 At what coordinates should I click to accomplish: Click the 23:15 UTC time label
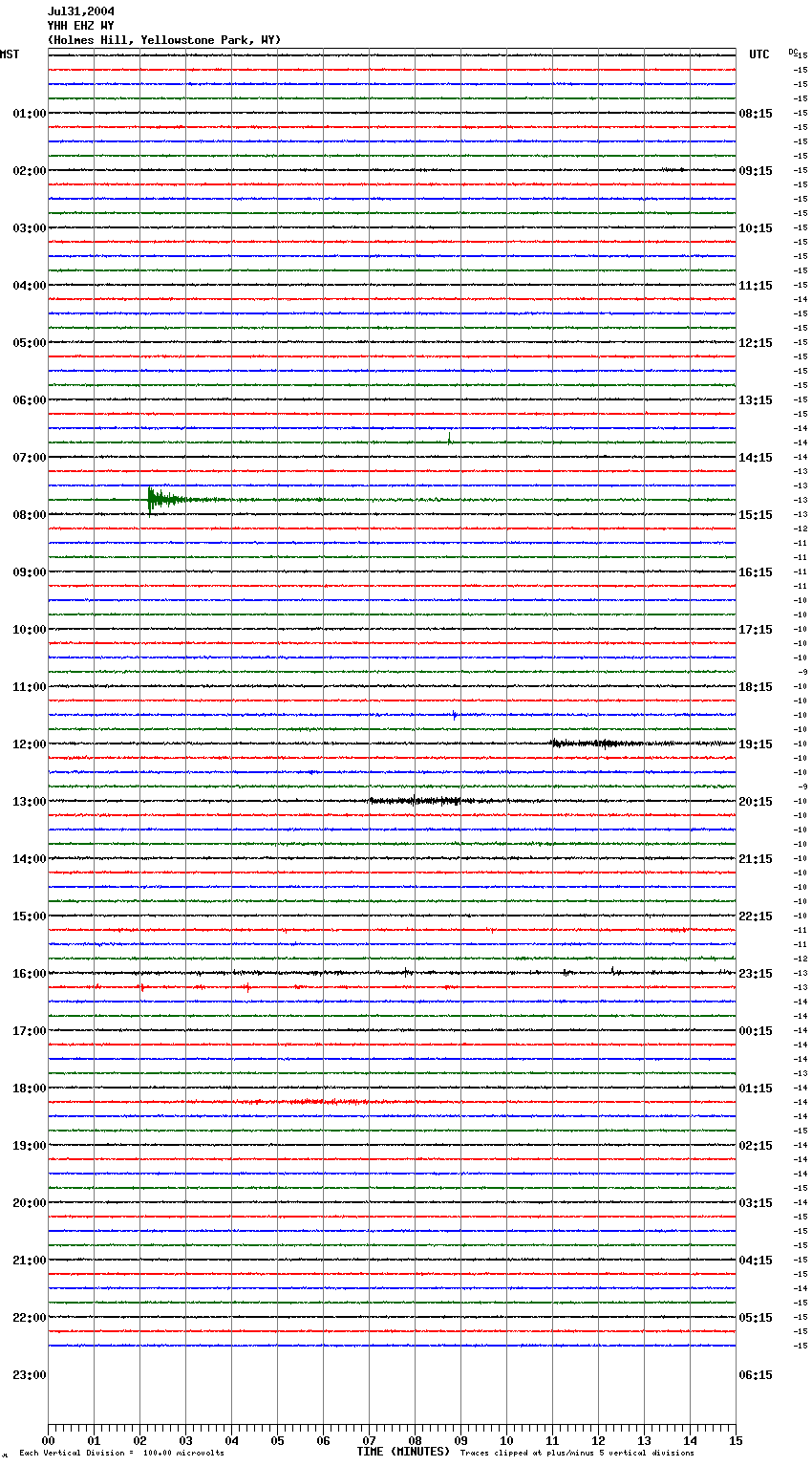pyautogui.click(x=756, y=974)
